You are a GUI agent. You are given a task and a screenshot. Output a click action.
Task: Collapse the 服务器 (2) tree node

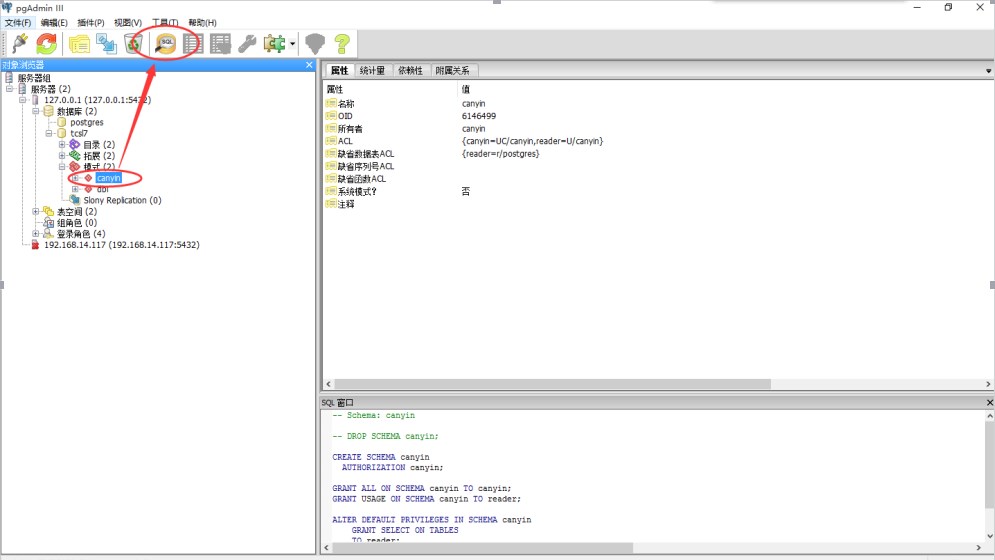(10, 89)
